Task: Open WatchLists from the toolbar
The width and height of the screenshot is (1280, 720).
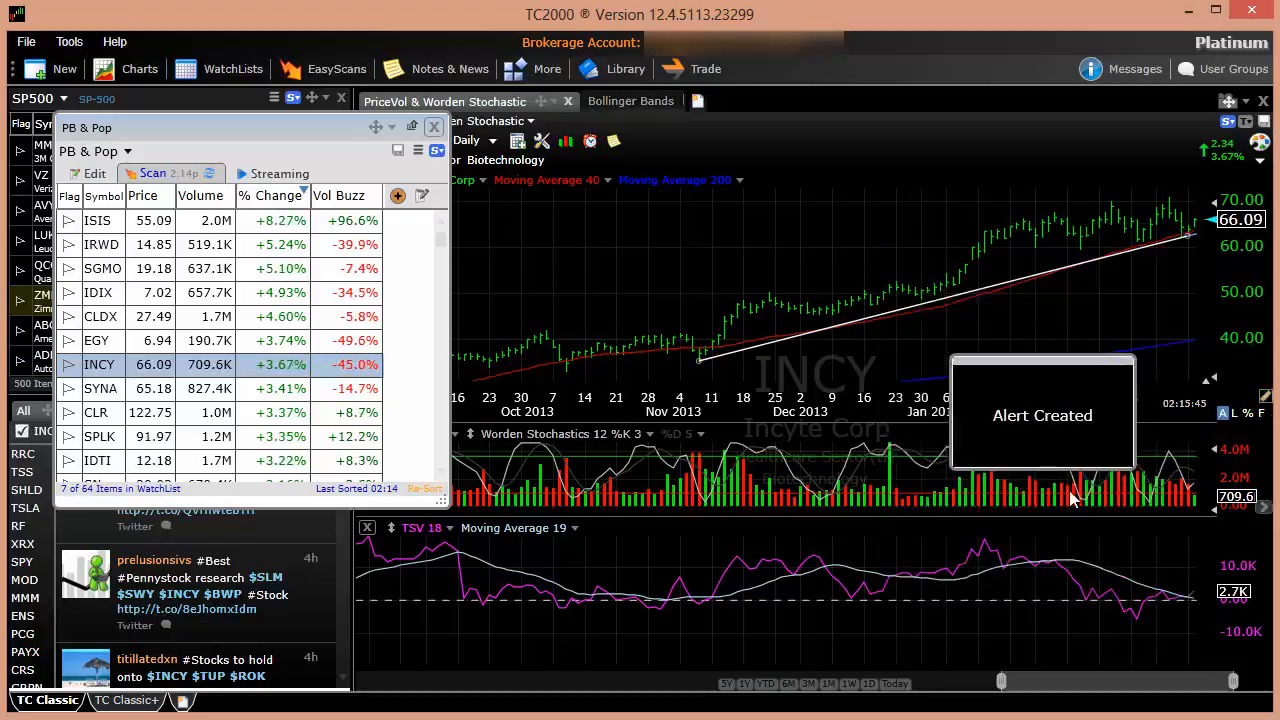Action: click(219, 69)
